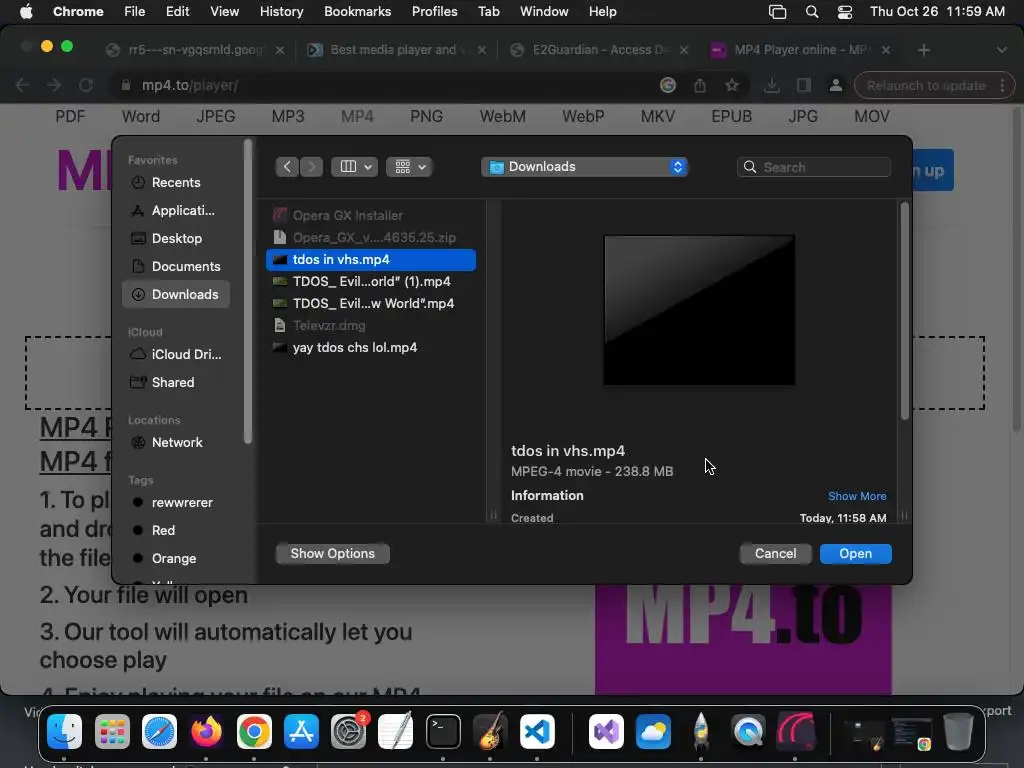Click the file dialog Search field
The image size is (1024, 768).
[814, 167]
